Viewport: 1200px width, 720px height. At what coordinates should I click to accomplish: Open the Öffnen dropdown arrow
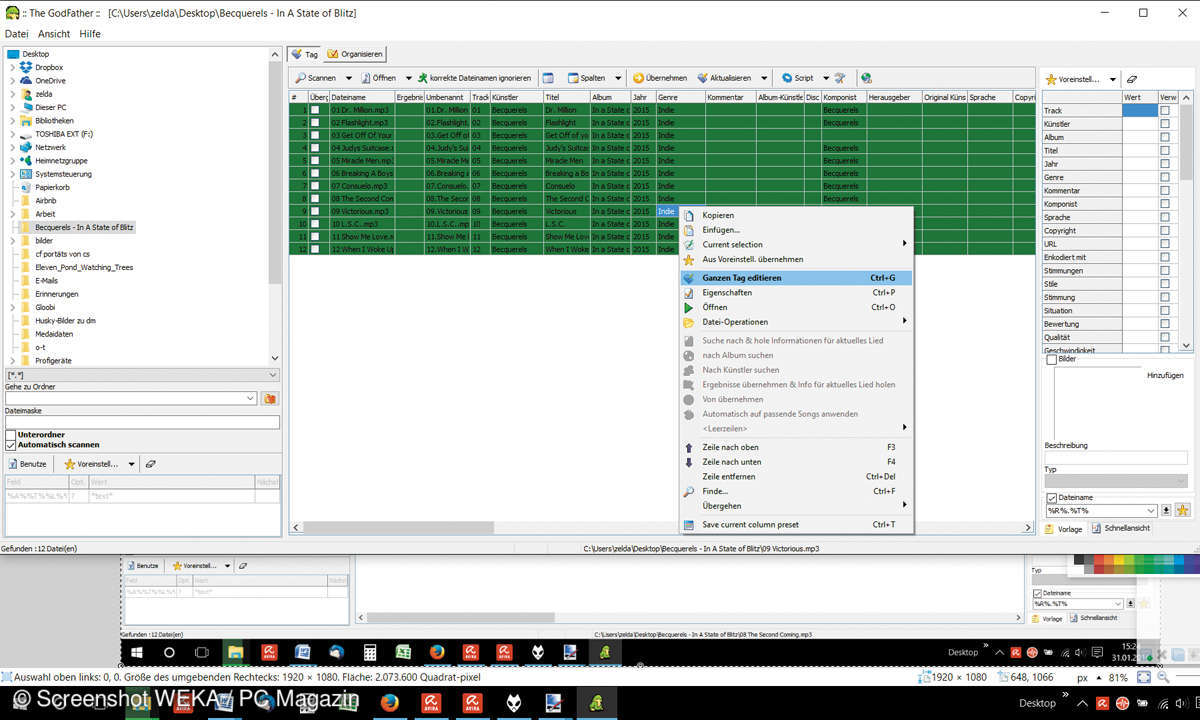[x=408, y=78]
